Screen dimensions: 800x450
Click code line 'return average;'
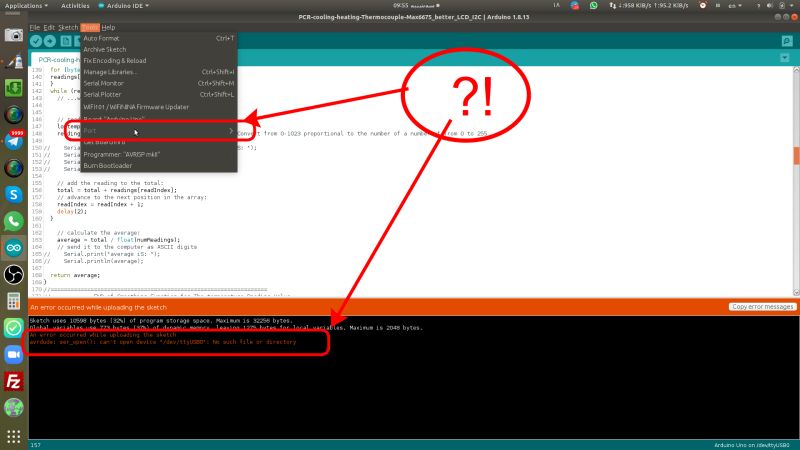pos(75,275)
